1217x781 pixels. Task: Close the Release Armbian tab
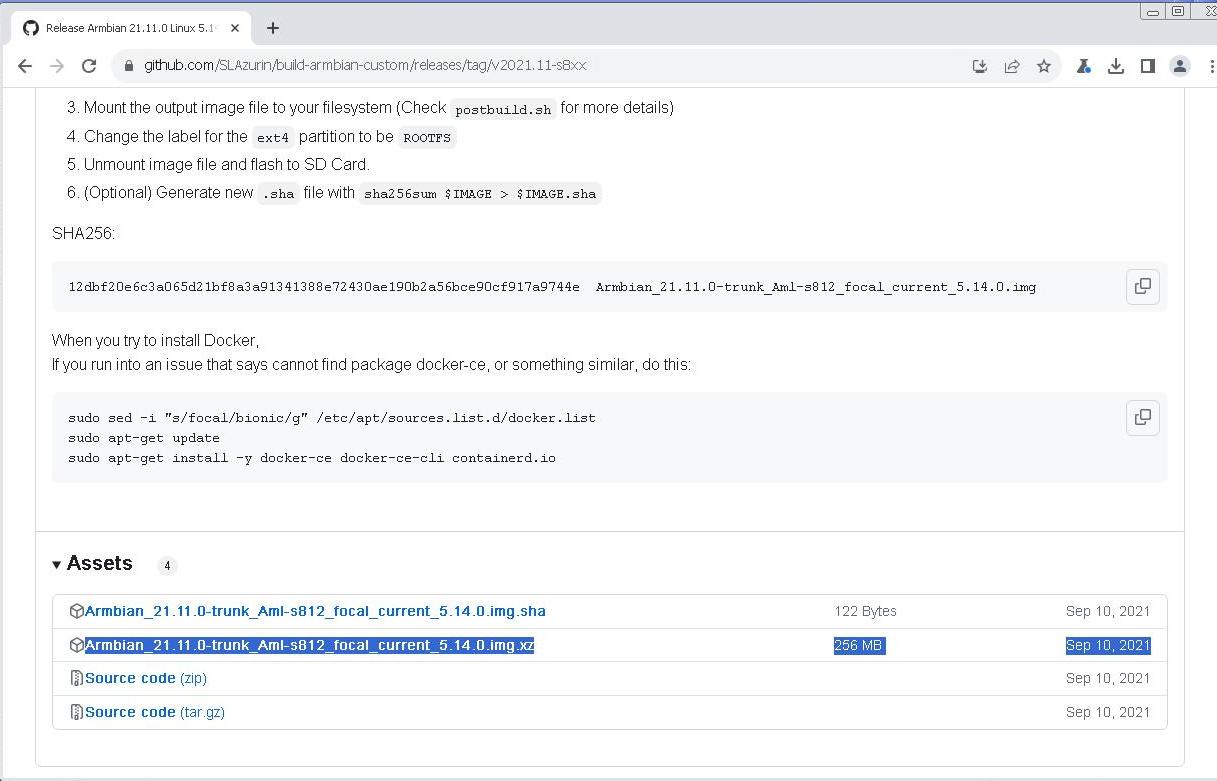pyautogui.click(x=235, y=28)
